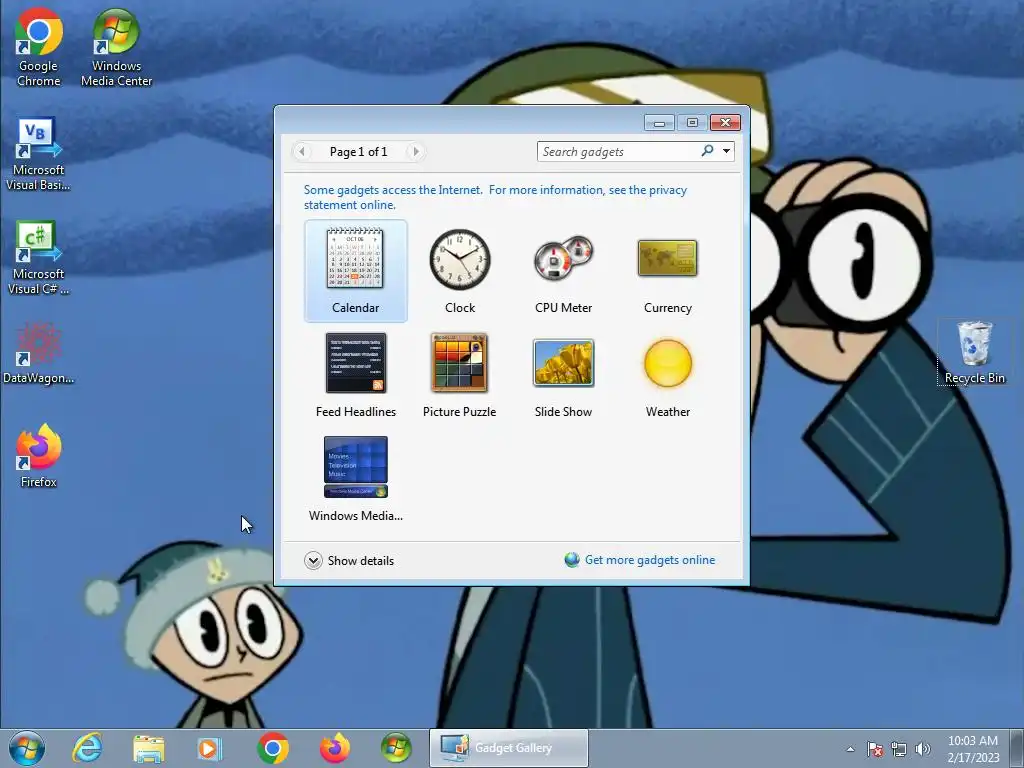Open the volume speaker tray icon

tap(923, 749)
